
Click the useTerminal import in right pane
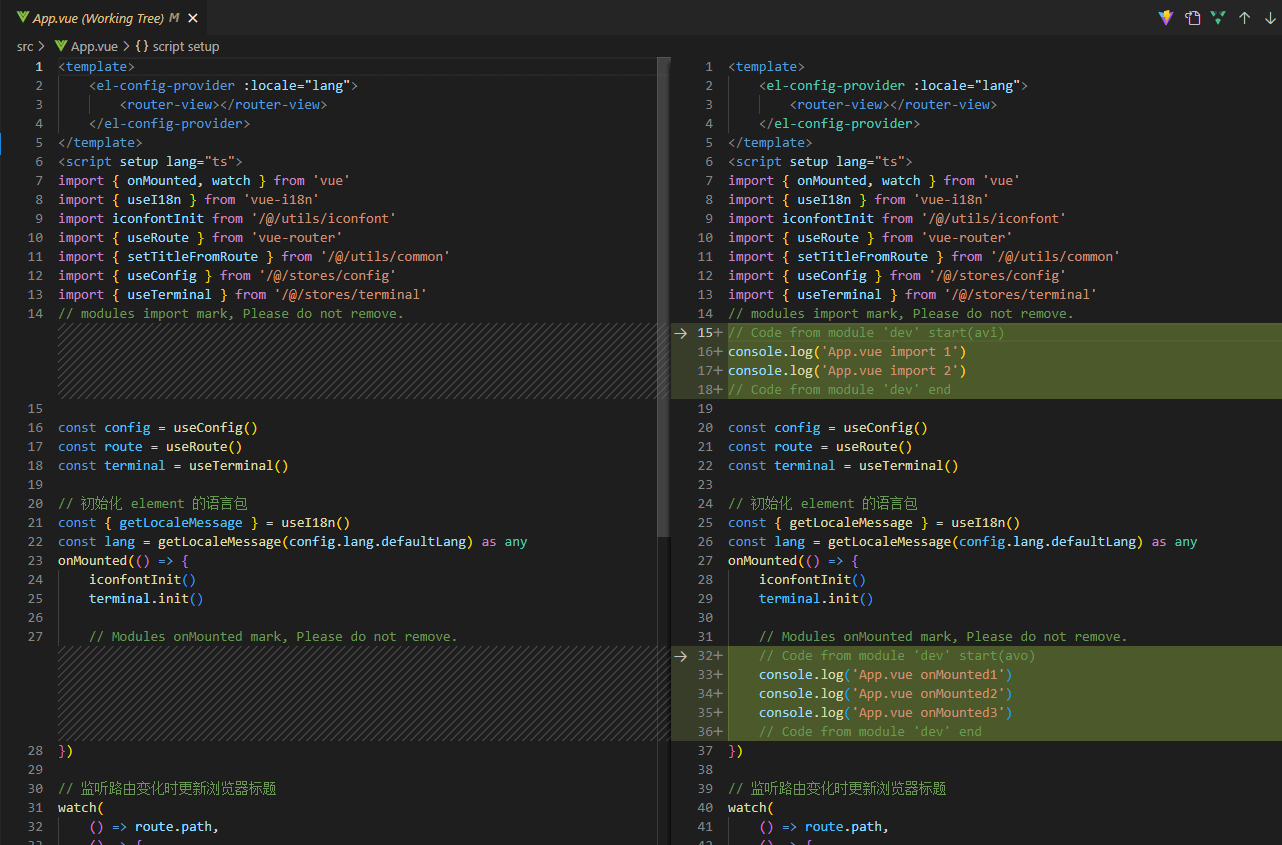pos(839,295)
